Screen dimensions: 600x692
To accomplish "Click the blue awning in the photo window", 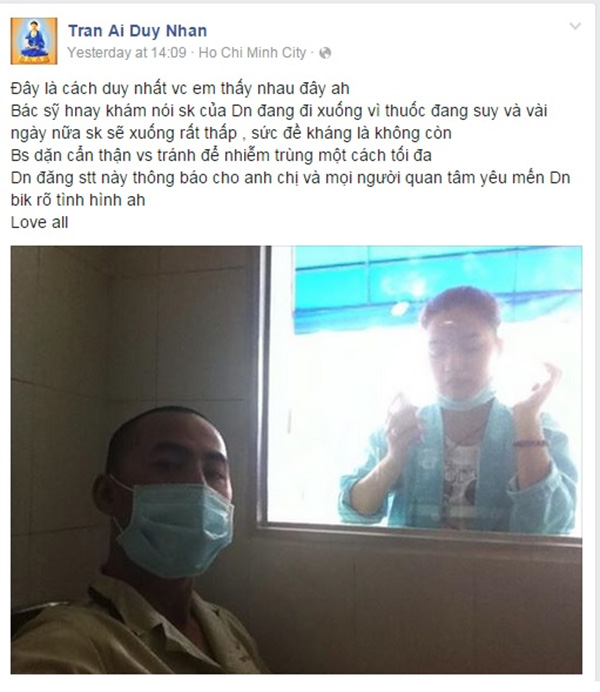I will point(437,282).
